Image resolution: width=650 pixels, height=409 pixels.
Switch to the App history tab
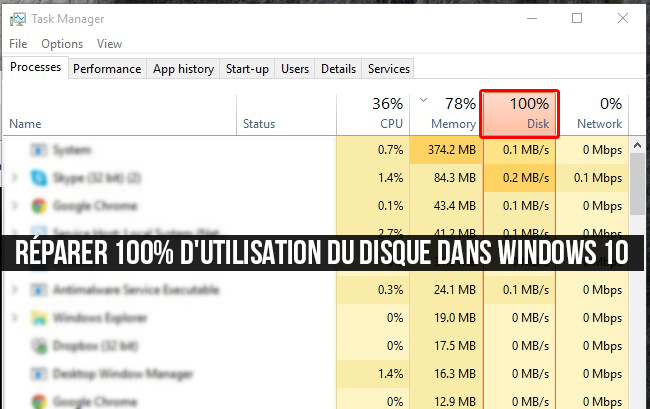tap(183, 69)
